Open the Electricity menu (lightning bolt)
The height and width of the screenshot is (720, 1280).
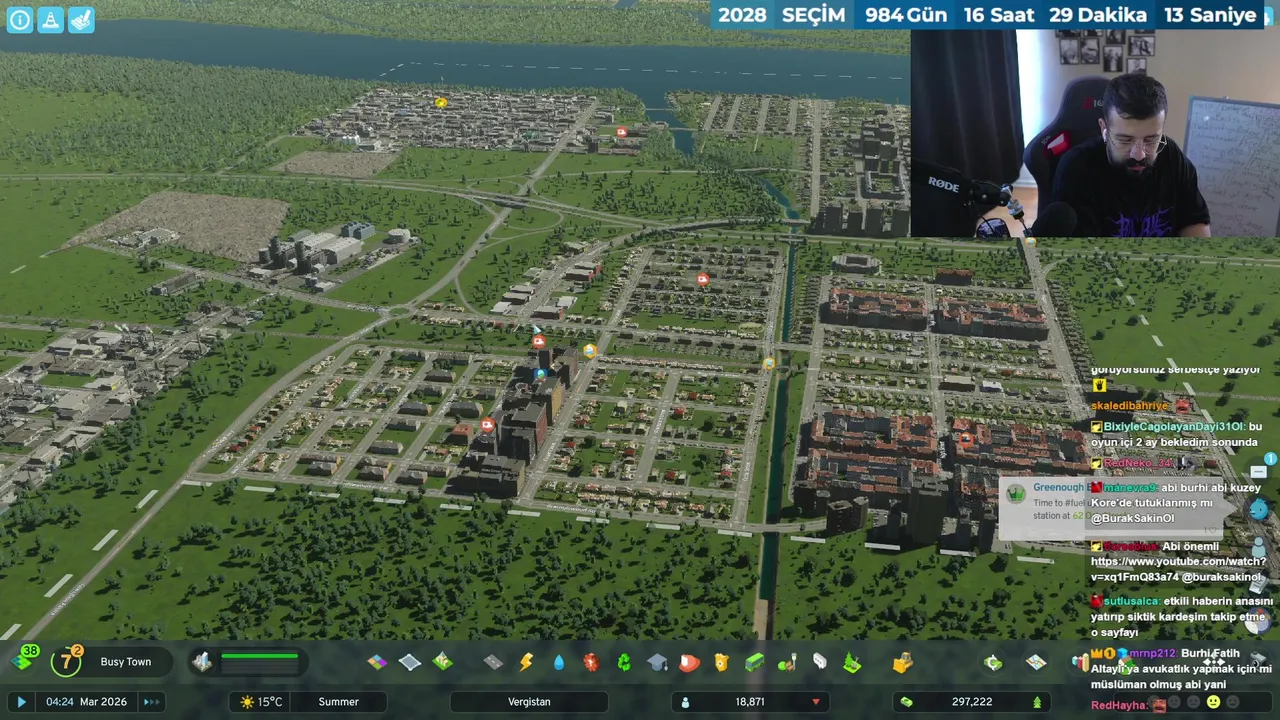click(526, 662)
